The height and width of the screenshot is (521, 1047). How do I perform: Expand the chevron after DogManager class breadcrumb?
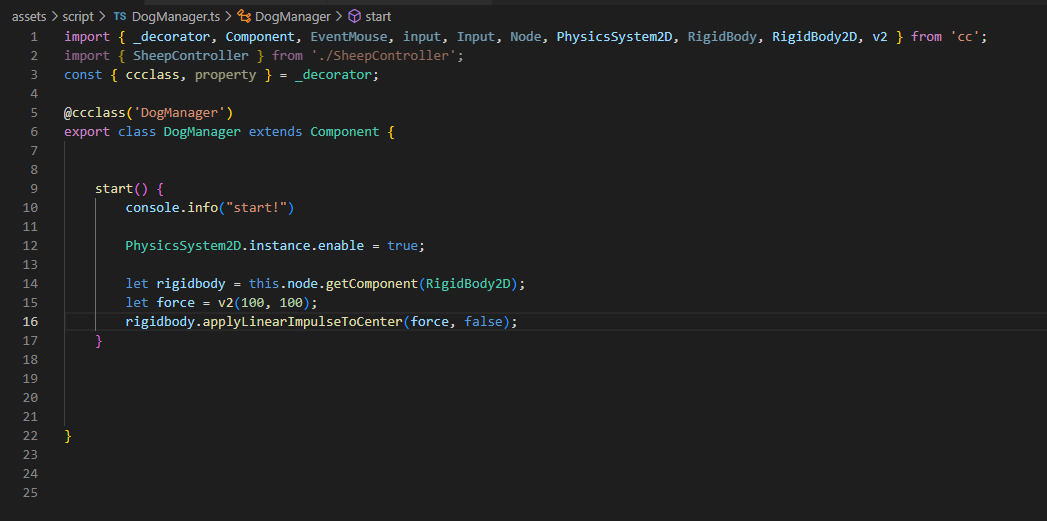click(x=339, y=16)
